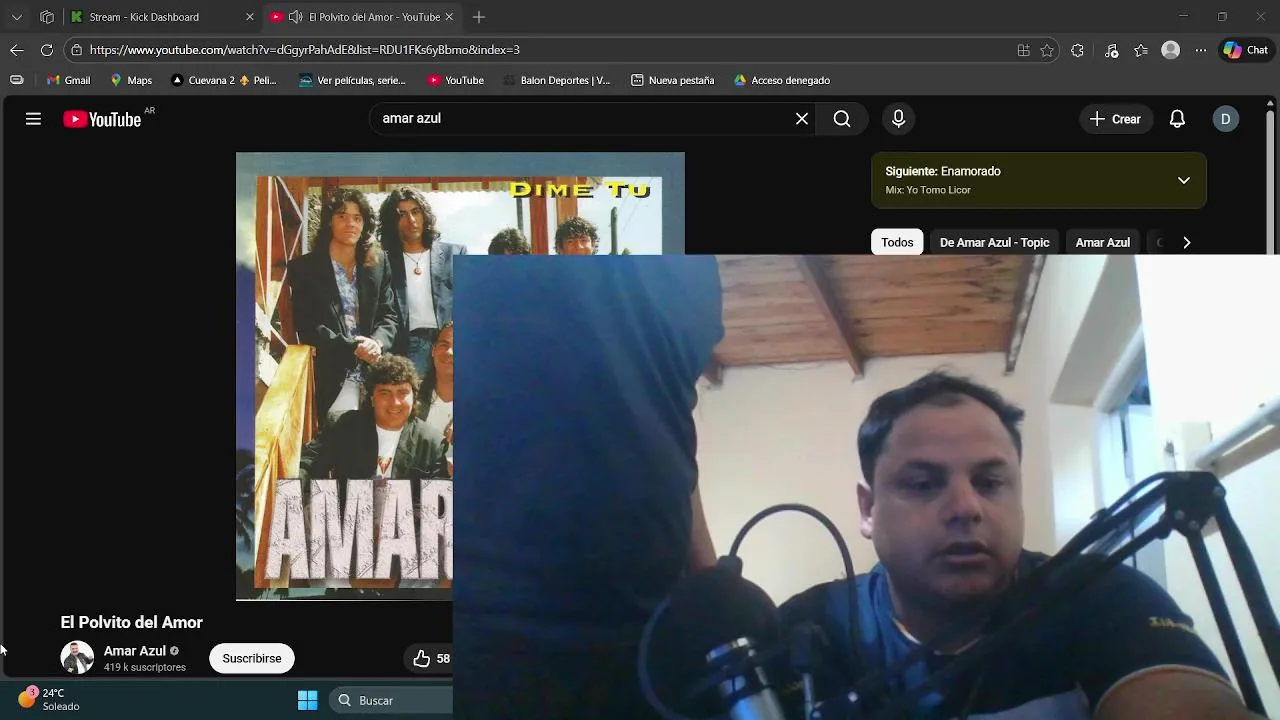This screenshot has height=720, width=1280.
Task: Select the El Polvito del Amor YouTube tab
Action: [362, 17]
